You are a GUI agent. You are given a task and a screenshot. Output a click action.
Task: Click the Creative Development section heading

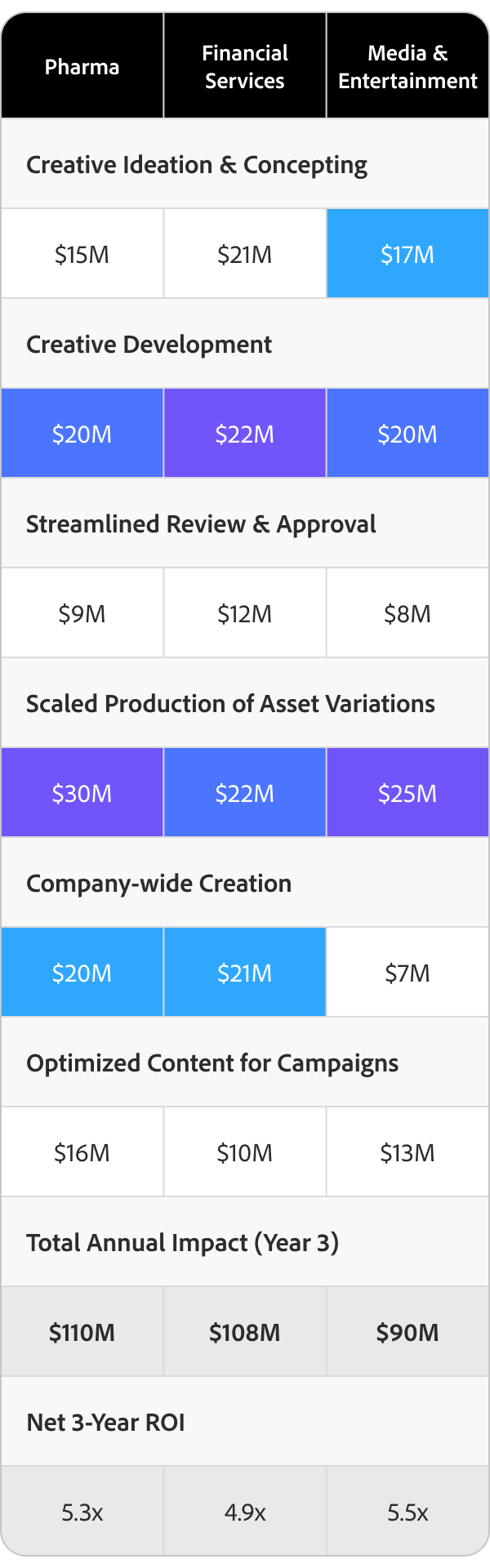[x=149, y=345]
